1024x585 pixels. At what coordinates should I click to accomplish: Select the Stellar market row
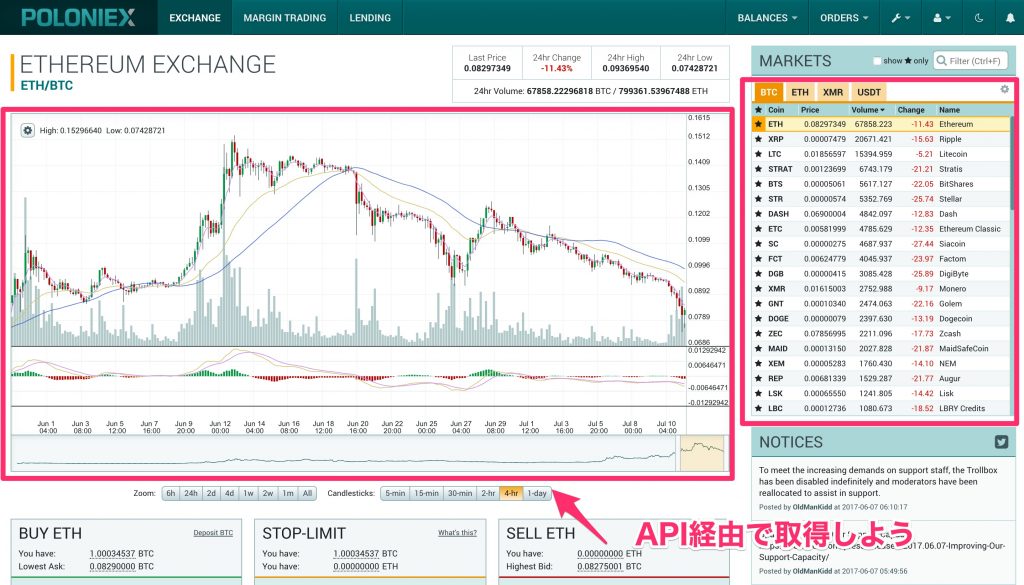(881, 199)
